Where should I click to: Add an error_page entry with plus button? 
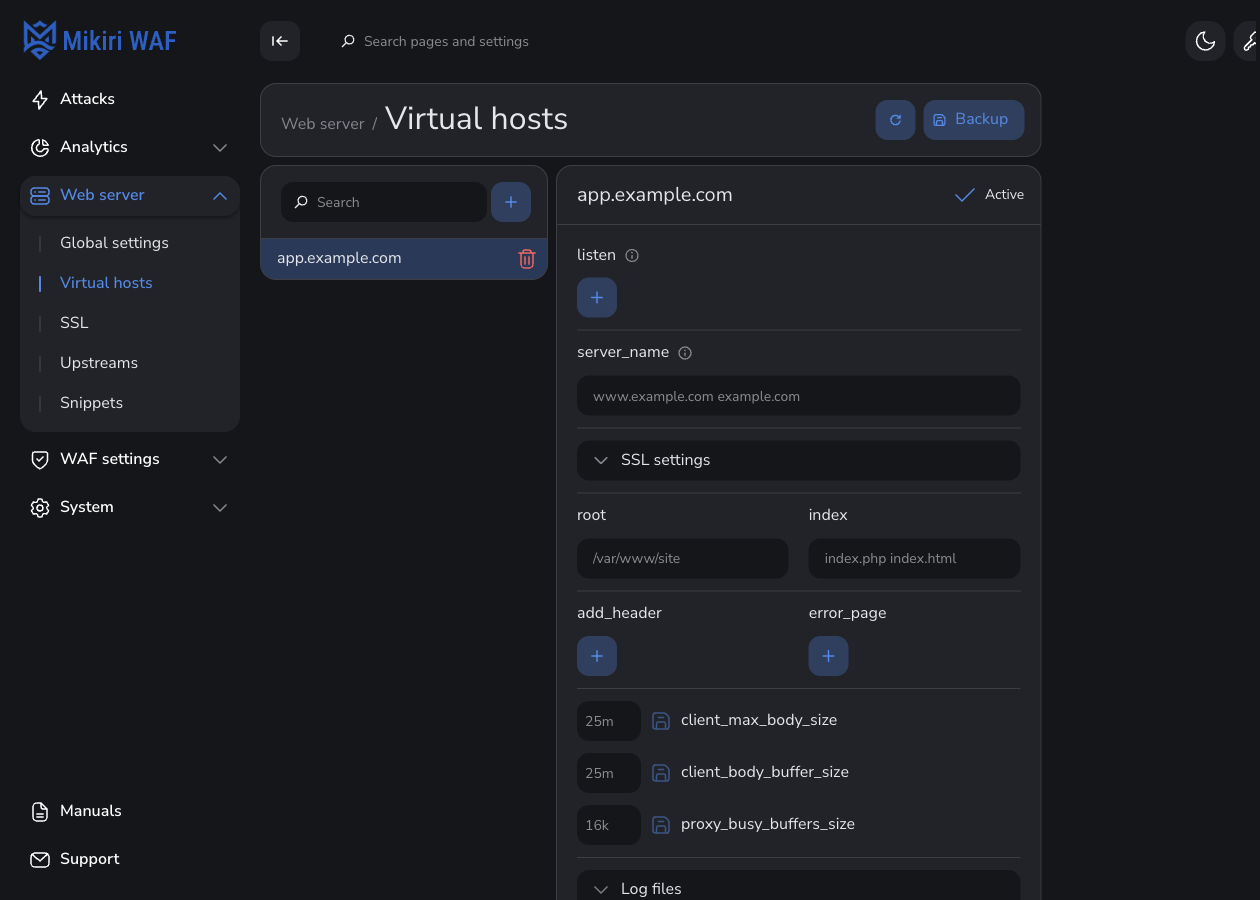tap(829, 656)
